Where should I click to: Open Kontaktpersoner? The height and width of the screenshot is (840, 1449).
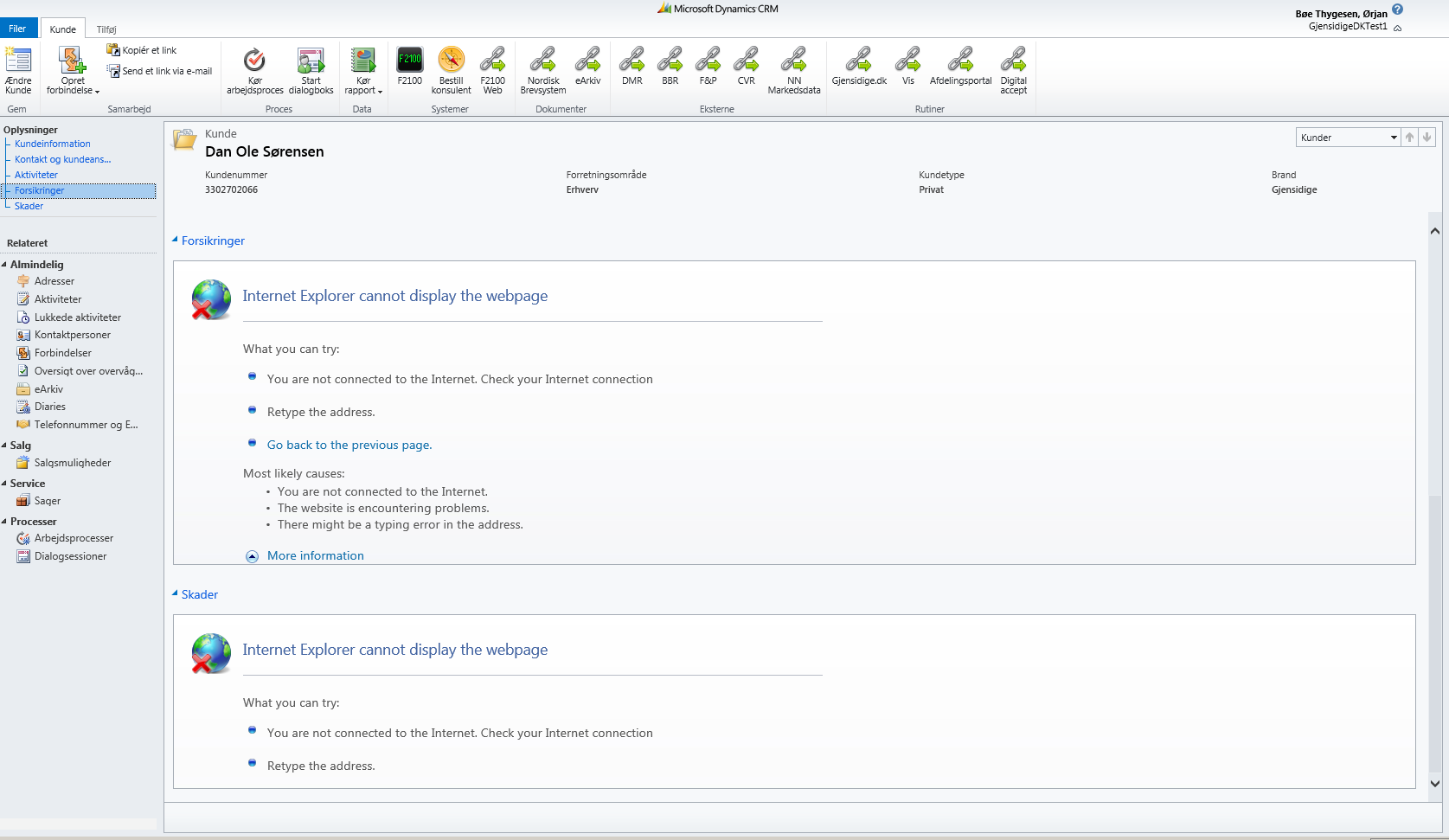point(72,335)
